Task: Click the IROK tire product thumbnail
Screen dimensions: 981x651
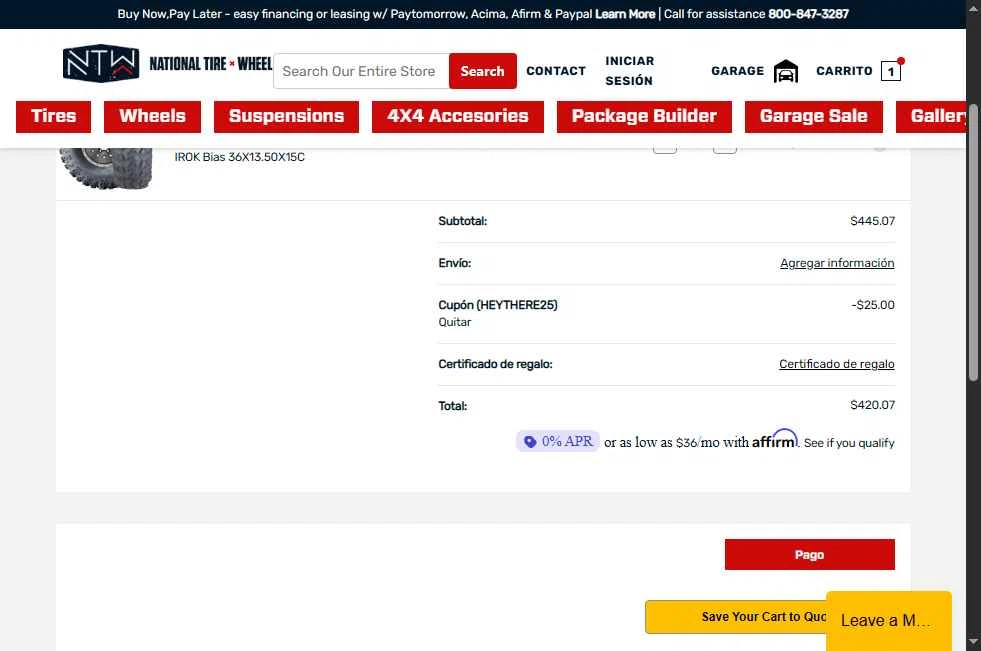Action: tap(106, 168)
